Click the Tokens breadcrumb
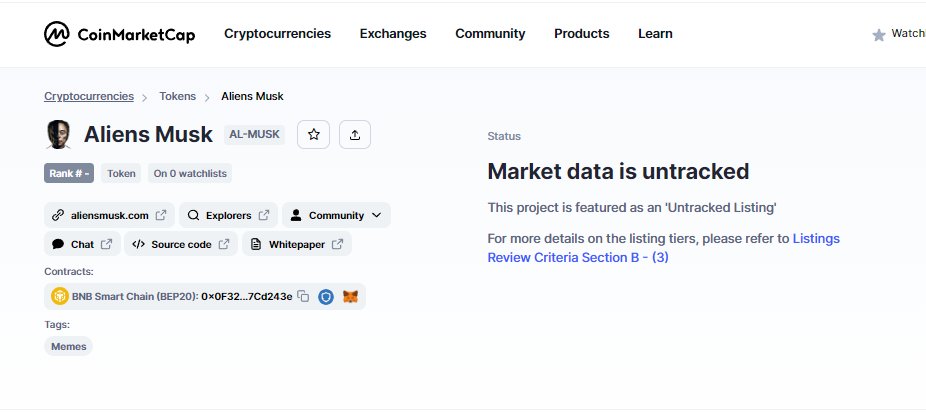Image resolution: width=926 pixels, height=412 pixels. (x=177, y=96)
